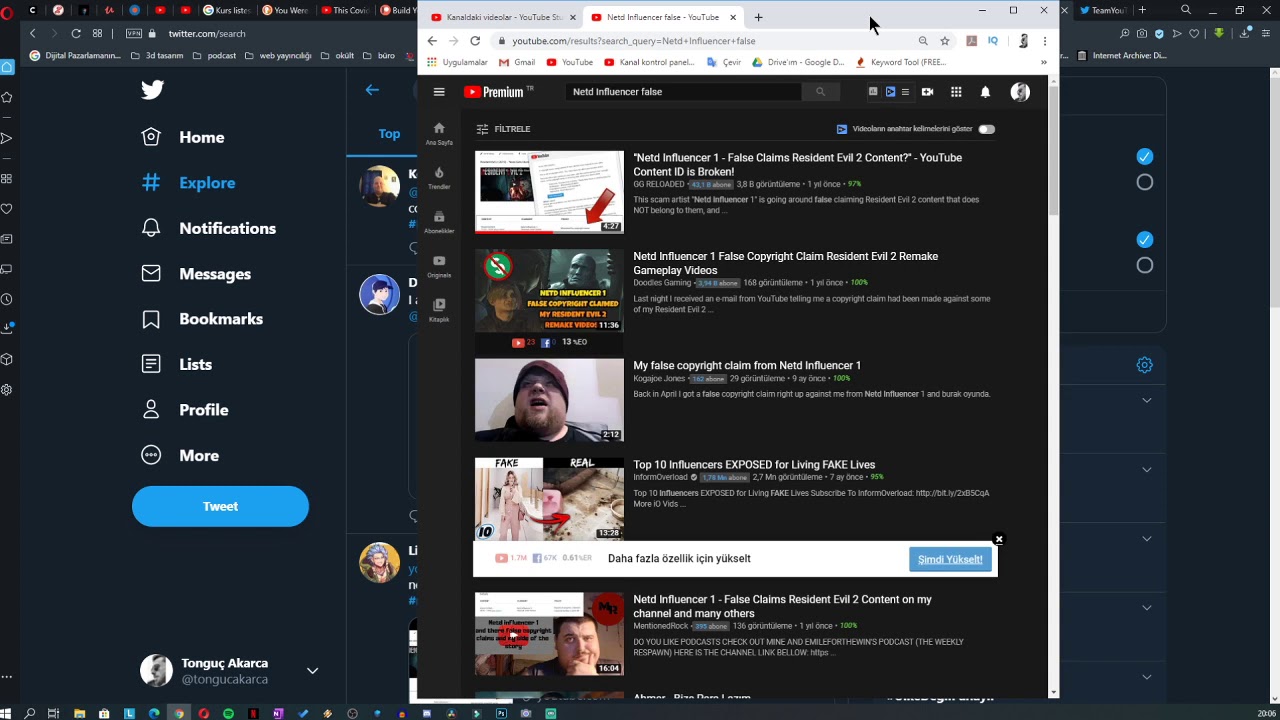Screen dimensions: 1280x720
Task: Open Twitter Explore menu item
Action: (189, 183)
